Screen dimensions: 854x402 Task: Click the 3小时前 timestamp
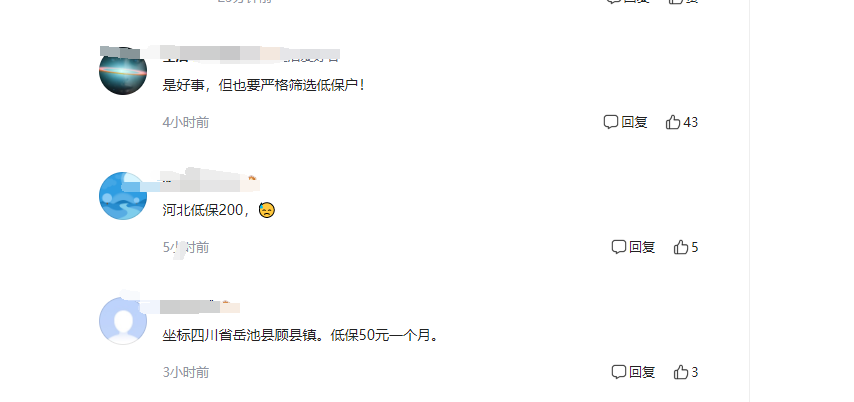tap(186, 372)
